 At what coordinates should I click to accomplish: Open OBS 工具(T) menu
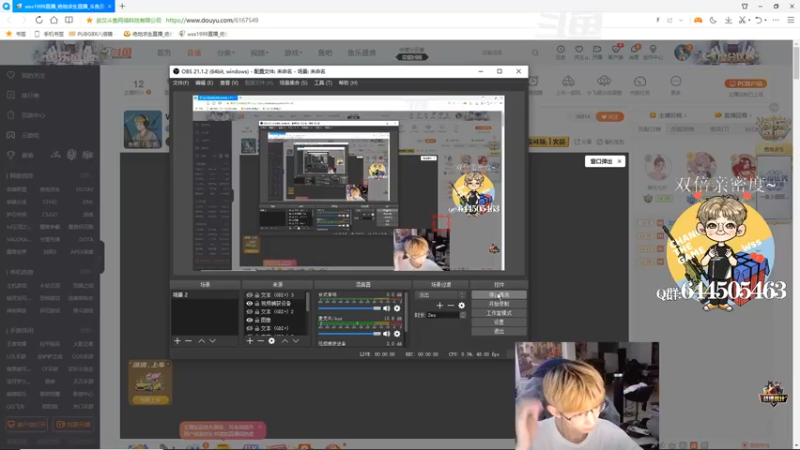click(323, 83)
